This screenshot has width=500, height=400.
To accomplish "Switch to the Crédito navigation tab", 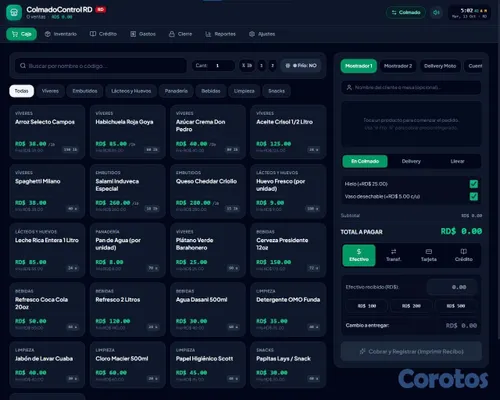I will pyautogui.click(x=103, y=34).
